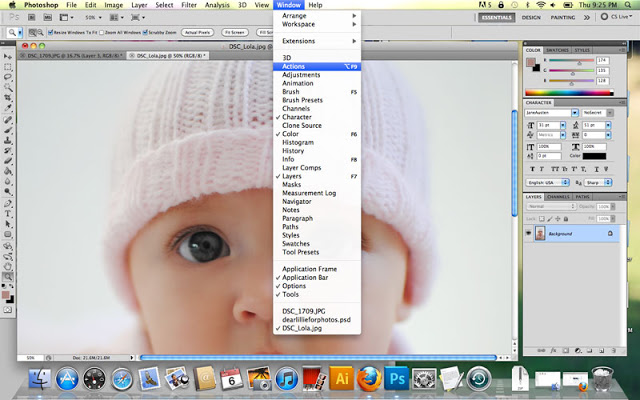Expand the Extensions submenu
This screenshot has height=400, width=640.
tap(317, 41)
